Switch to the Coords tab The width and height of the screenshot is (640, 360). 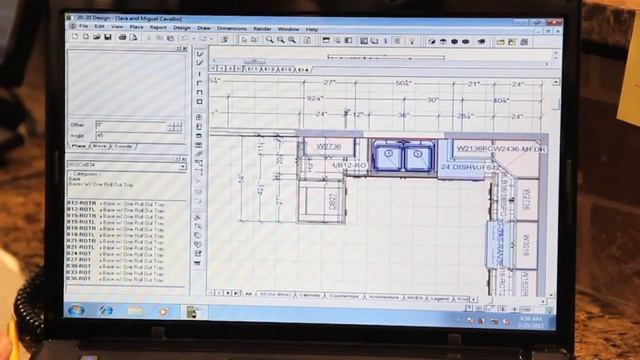coord(122,147)
